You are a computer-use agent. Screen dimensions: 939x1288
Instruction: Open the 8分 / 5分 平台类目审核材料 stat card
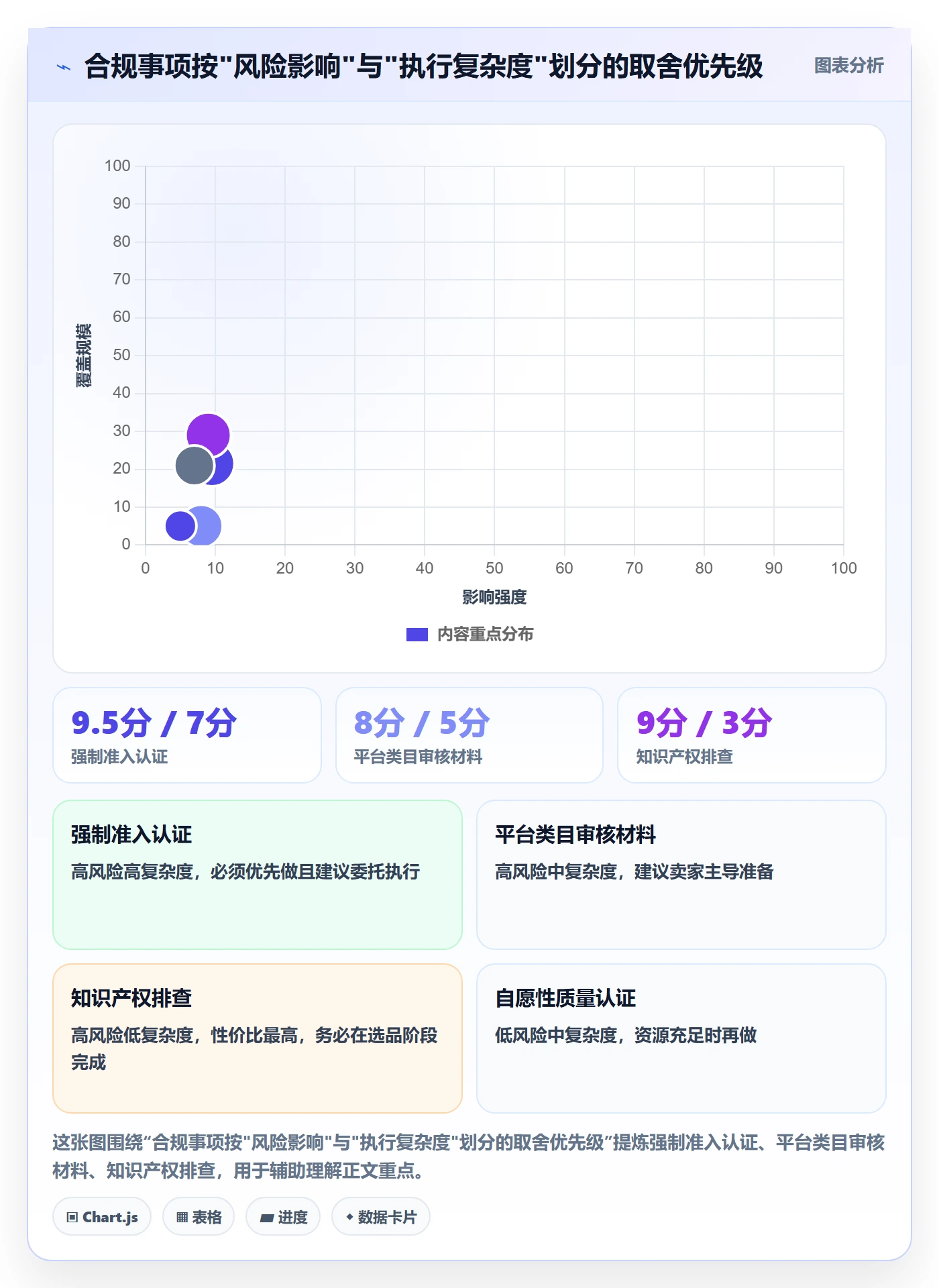[x=469, y=735]
